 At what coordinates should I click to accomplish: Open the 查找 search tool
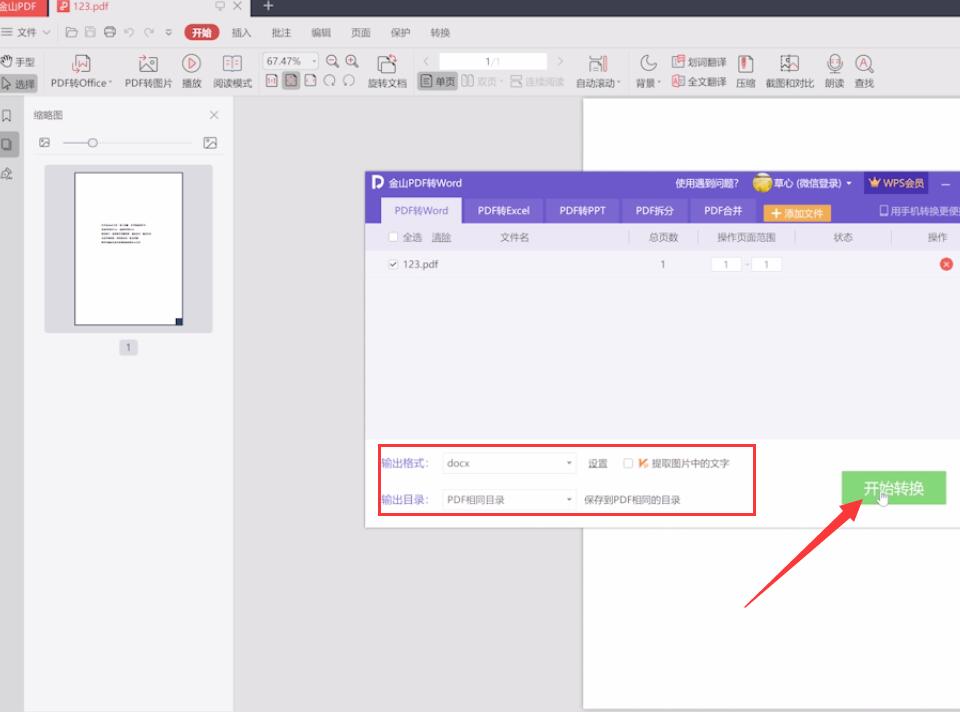pos(864,72)
